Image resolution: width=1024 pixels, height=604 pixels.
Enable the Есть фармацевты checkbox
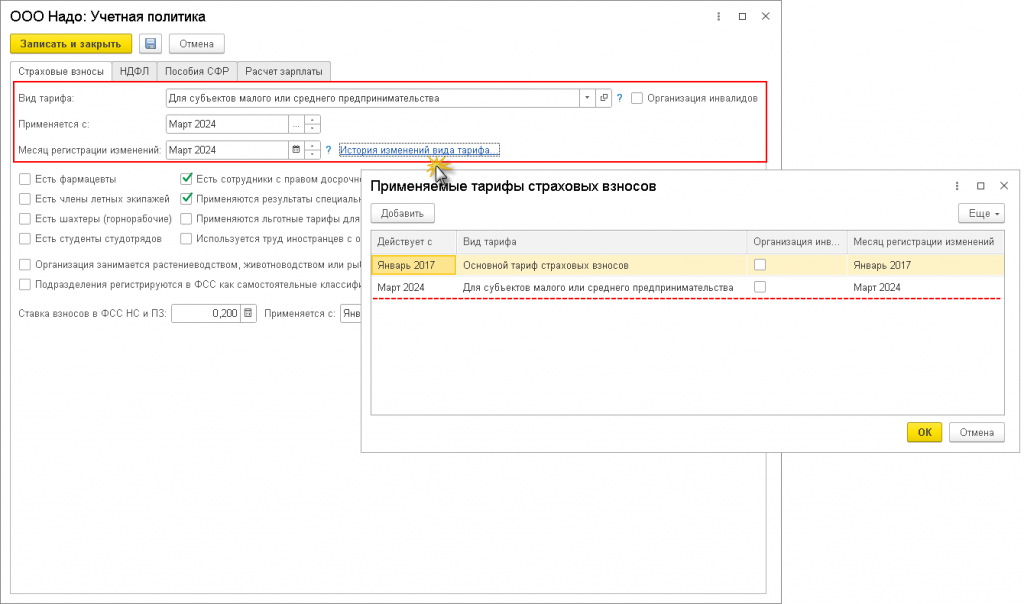(x=25, y=179)
